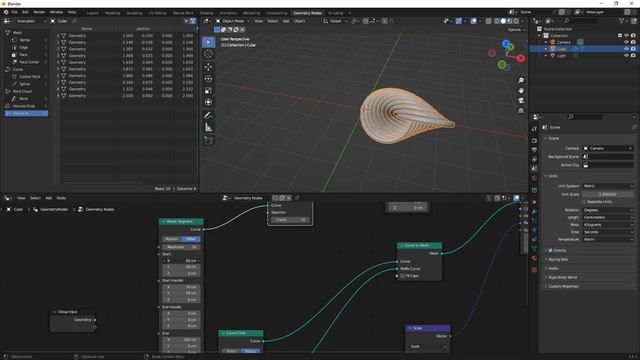Select Radius mode in Curve Circle node
The image size is (640, 360).
pyautogui.click(x=251, y=351)
